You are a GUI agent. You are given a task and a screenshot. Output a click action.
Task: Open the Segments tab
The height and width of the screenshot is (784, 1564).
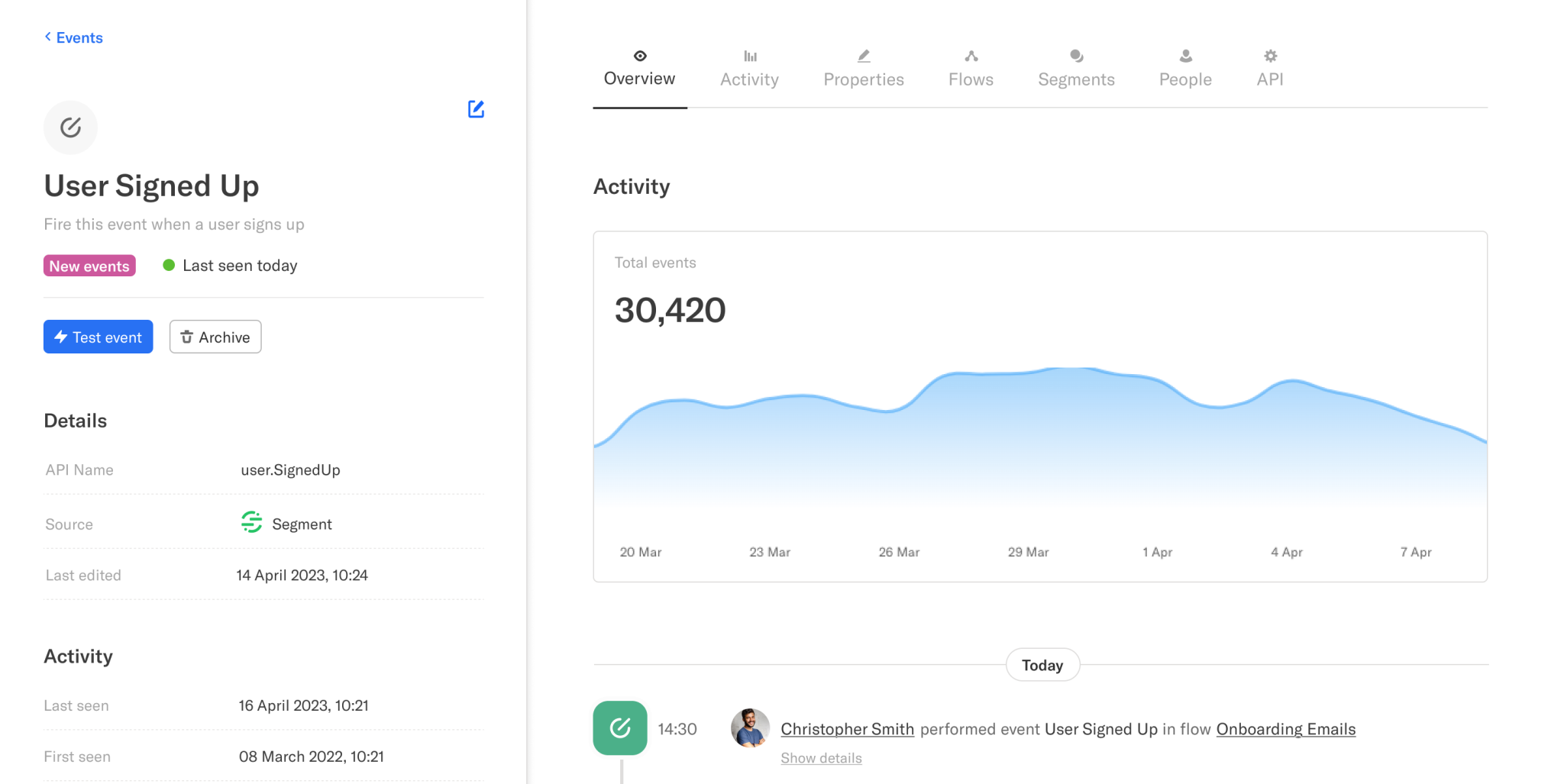[1075, 79]
